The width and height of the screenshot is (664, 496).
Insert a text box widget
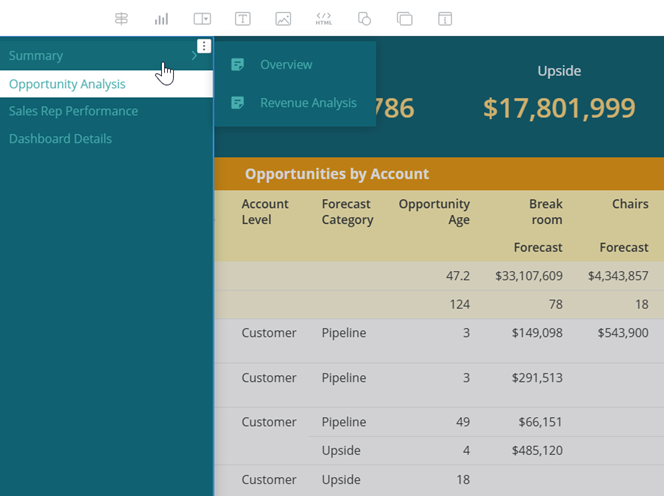coord(243,19)
